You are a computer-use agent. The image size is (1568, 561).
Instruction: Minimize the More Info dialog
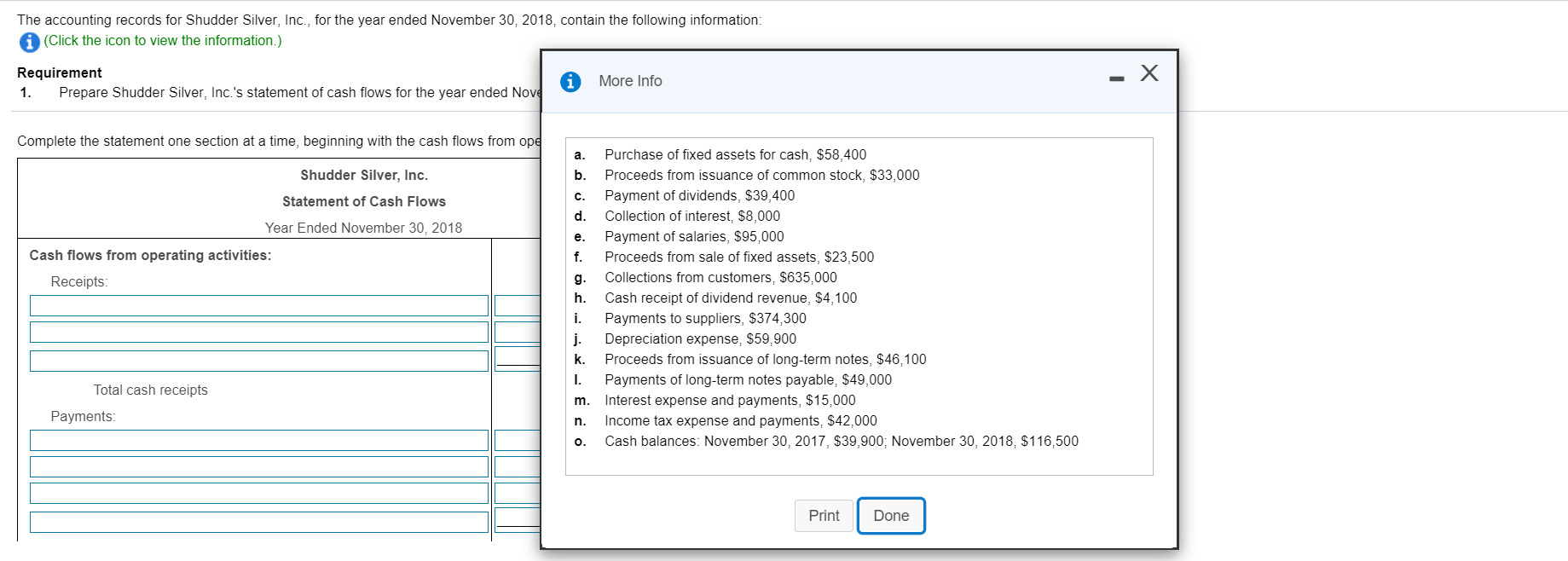coord(1117,78)
